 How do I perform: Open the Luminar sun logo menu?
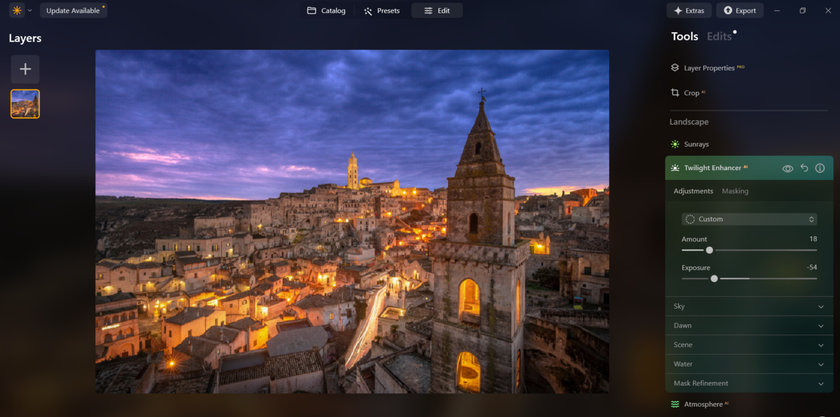pyautogui.click(x=17, y=10)
